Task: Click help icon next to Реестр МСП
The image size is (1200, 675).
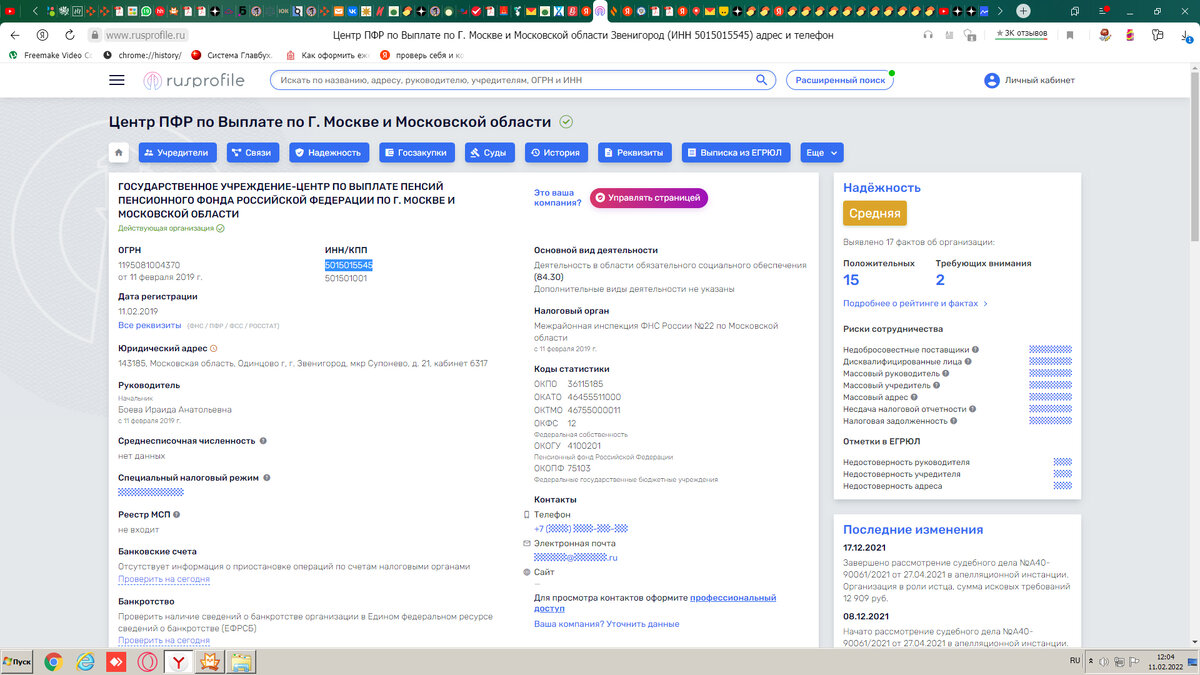Action: [176, 515]
